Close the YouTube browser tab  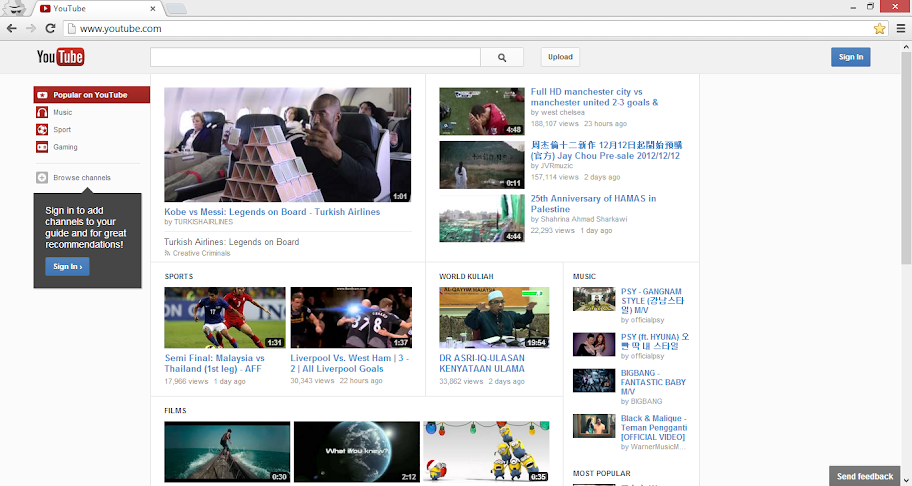point(152,9)
